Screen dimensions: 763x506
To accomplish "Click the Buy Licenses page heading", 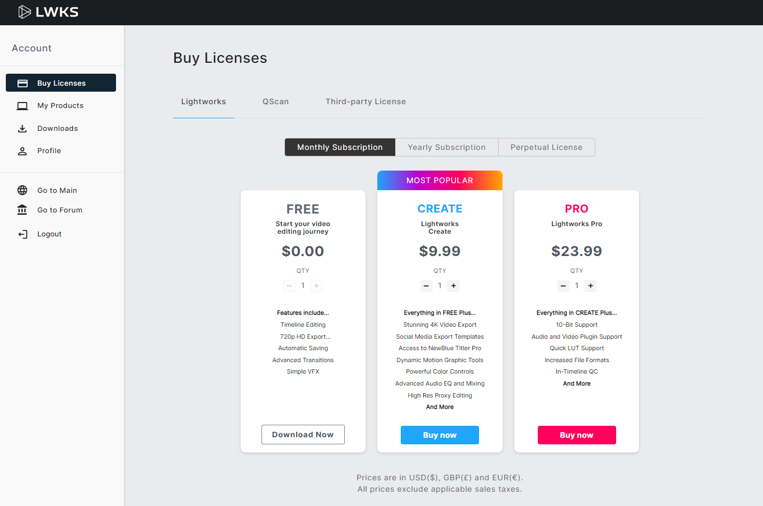I will [x=220, y=58].
